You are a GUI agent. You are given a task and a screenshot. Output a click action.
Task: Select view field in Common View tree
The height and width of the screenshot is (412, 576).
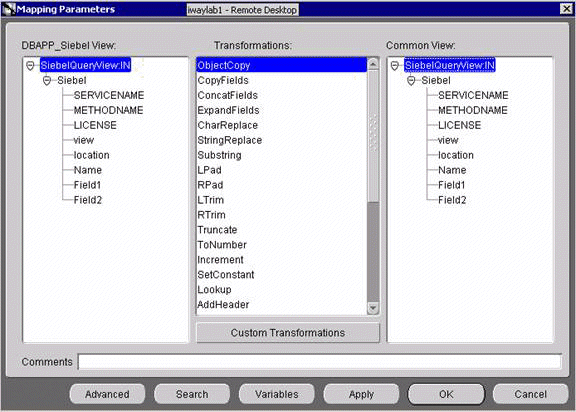[x=448, y=140]
